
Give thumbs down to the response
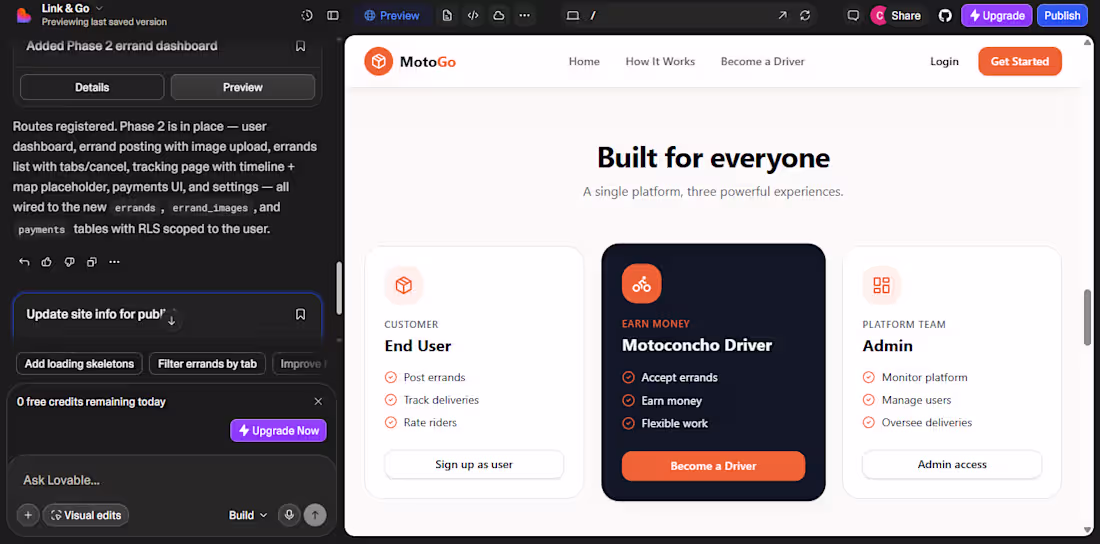pyautogui.click(x=69, y=262)
